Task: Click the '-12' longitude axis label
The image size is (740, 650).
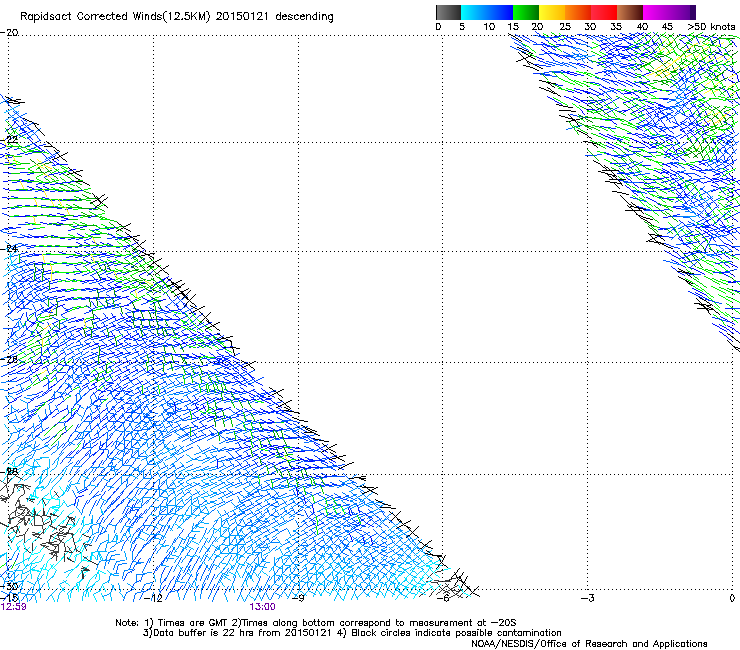Action: coord(153,598)
